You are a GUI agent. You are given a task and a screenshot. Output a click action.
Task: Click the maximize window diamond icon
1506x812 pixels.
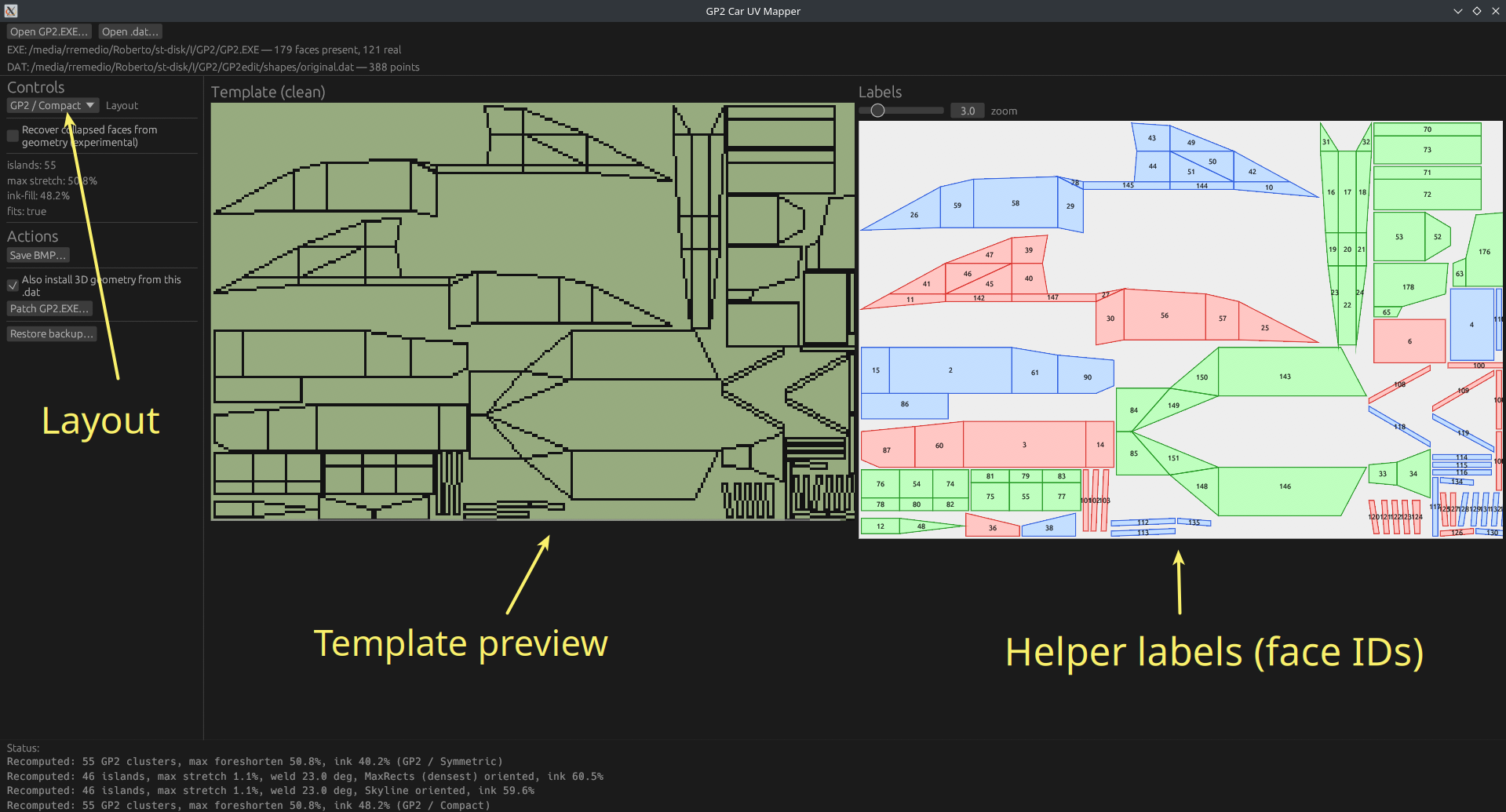[1477, 11]
